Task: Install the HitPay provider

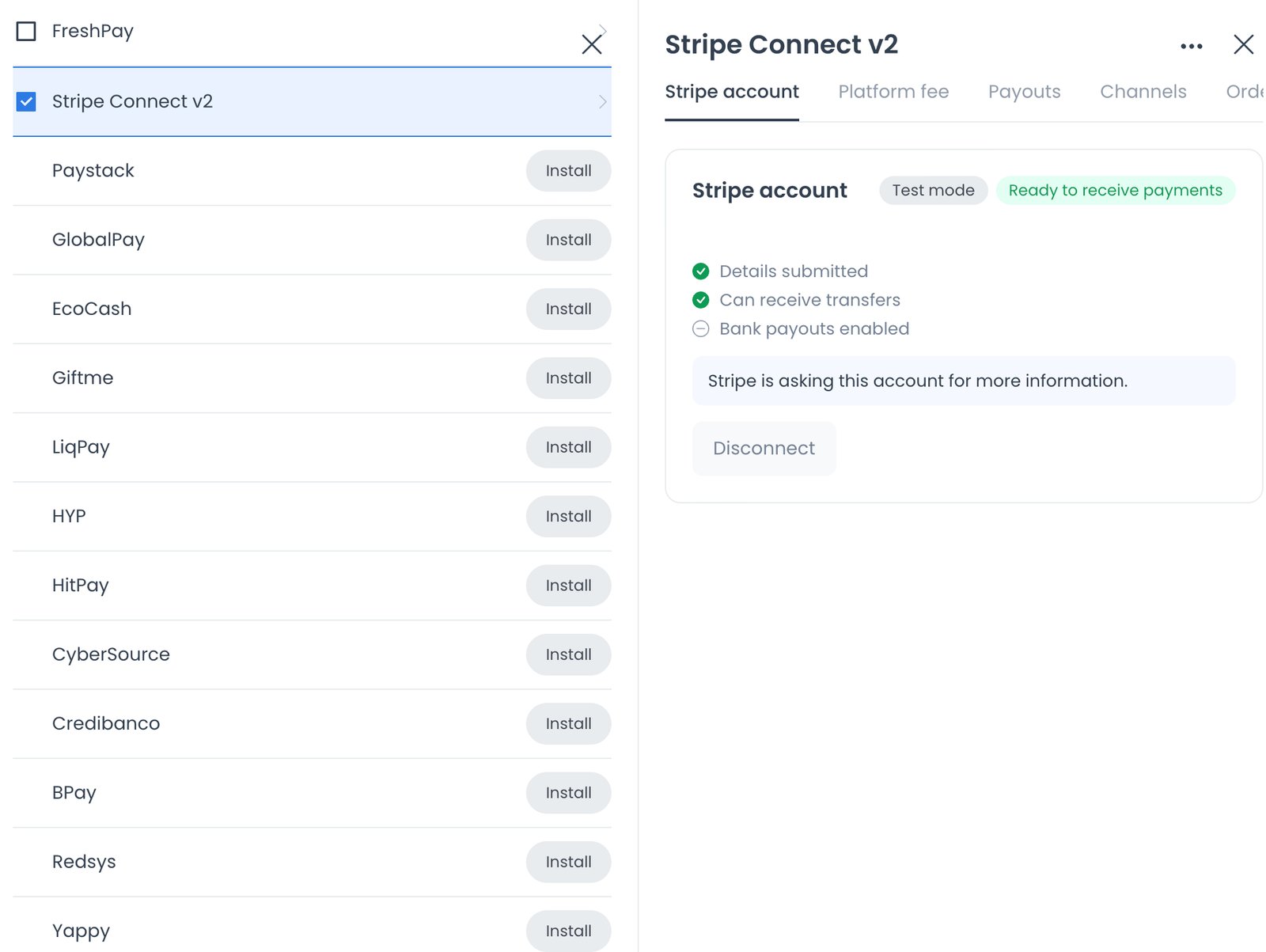Action: pyautogui.click(x=568, y=586)
